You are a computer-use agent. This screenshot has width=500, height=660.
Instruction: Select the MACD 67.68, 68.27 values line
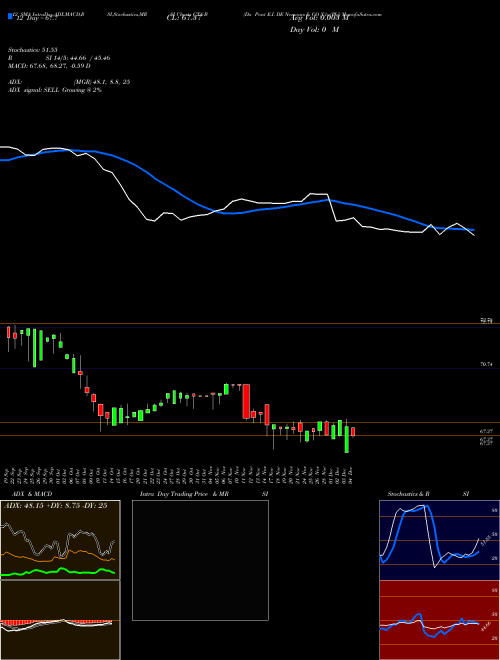click(49, 66)
